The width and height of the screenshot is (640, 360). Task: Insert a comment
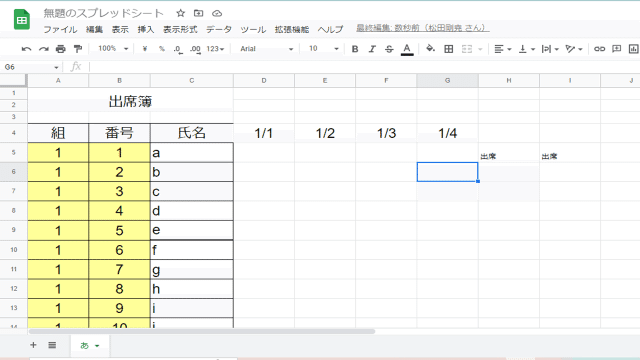click(x=616, y=49)
